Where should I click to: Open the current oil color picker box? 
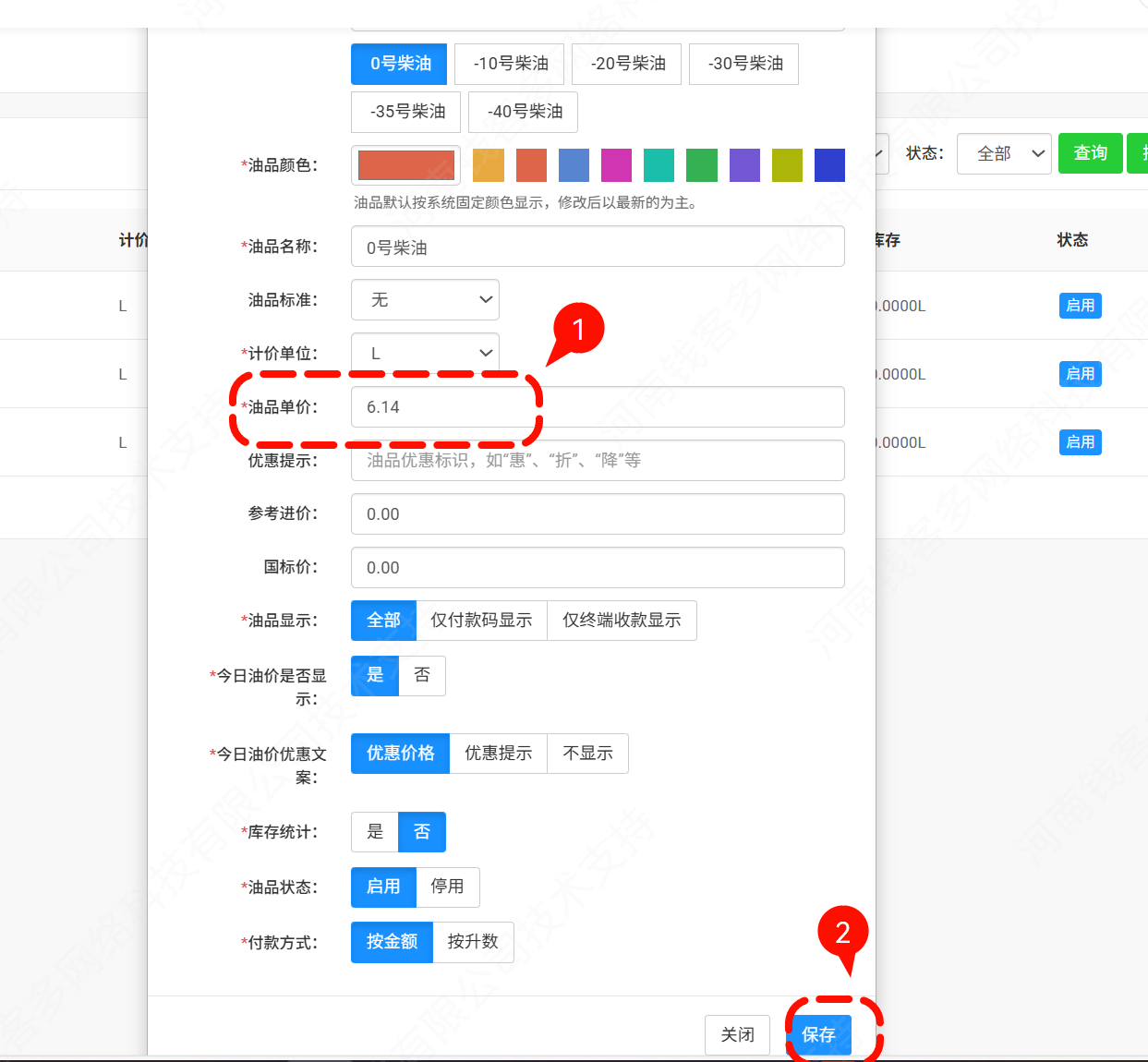(x=406, y=165)
